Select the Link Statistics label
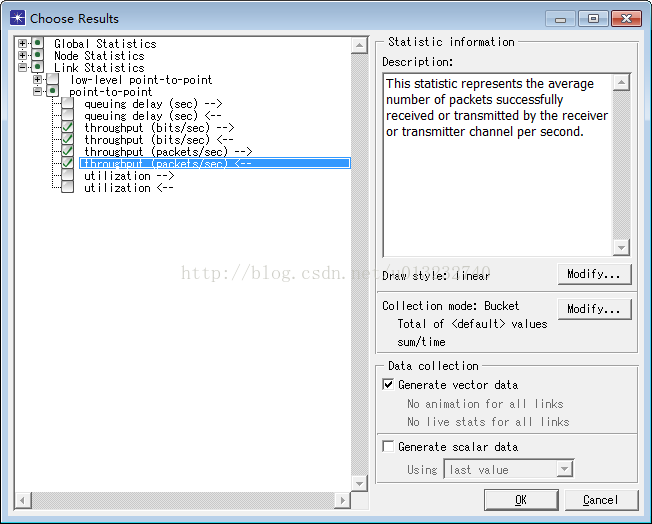The height and width of the screenshot is (524, 652). pyautogui.click(x=99, y=68)
